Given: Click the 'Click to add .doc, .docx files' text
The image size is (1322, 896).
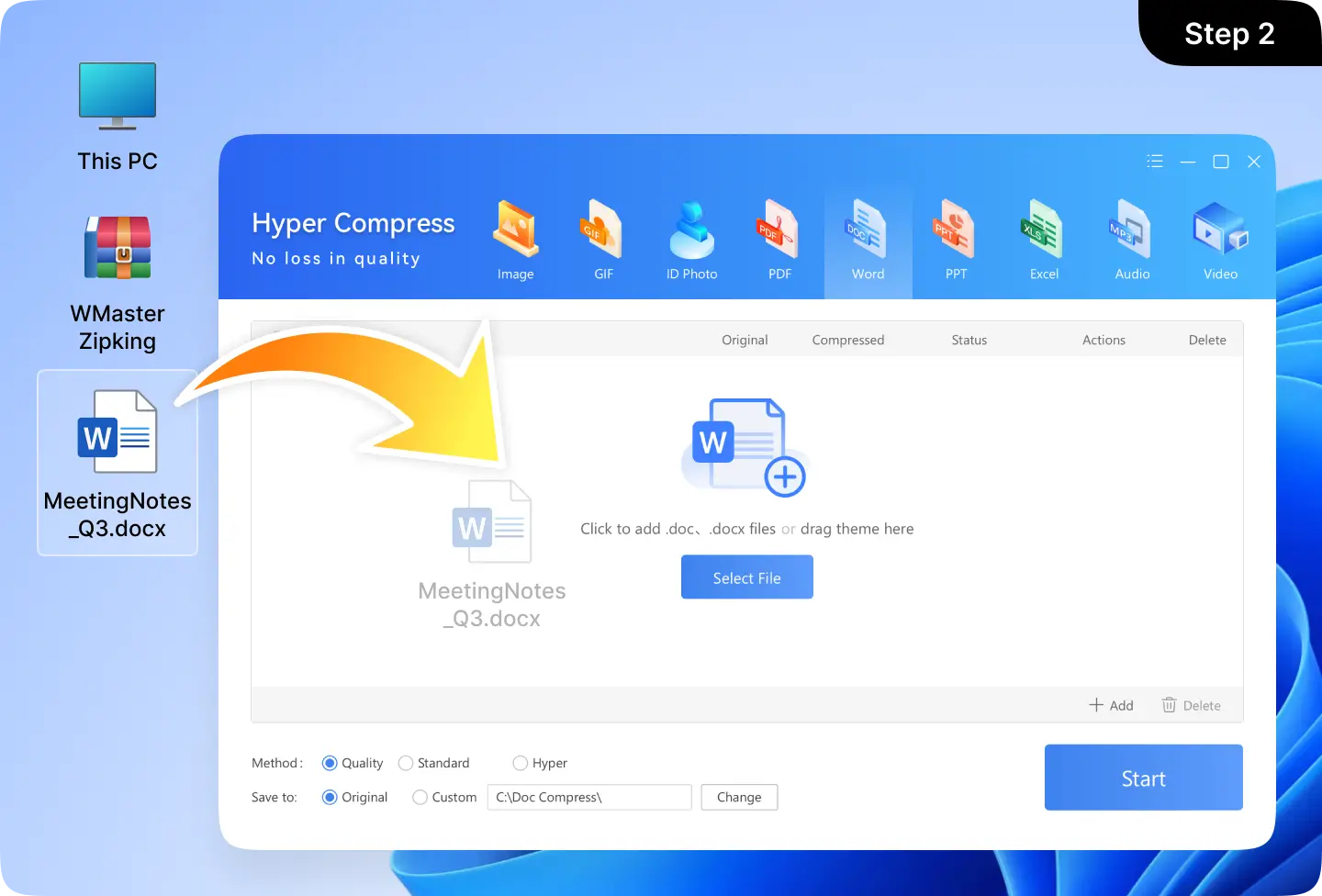Looking at the screenshot, I should (678, 529).
